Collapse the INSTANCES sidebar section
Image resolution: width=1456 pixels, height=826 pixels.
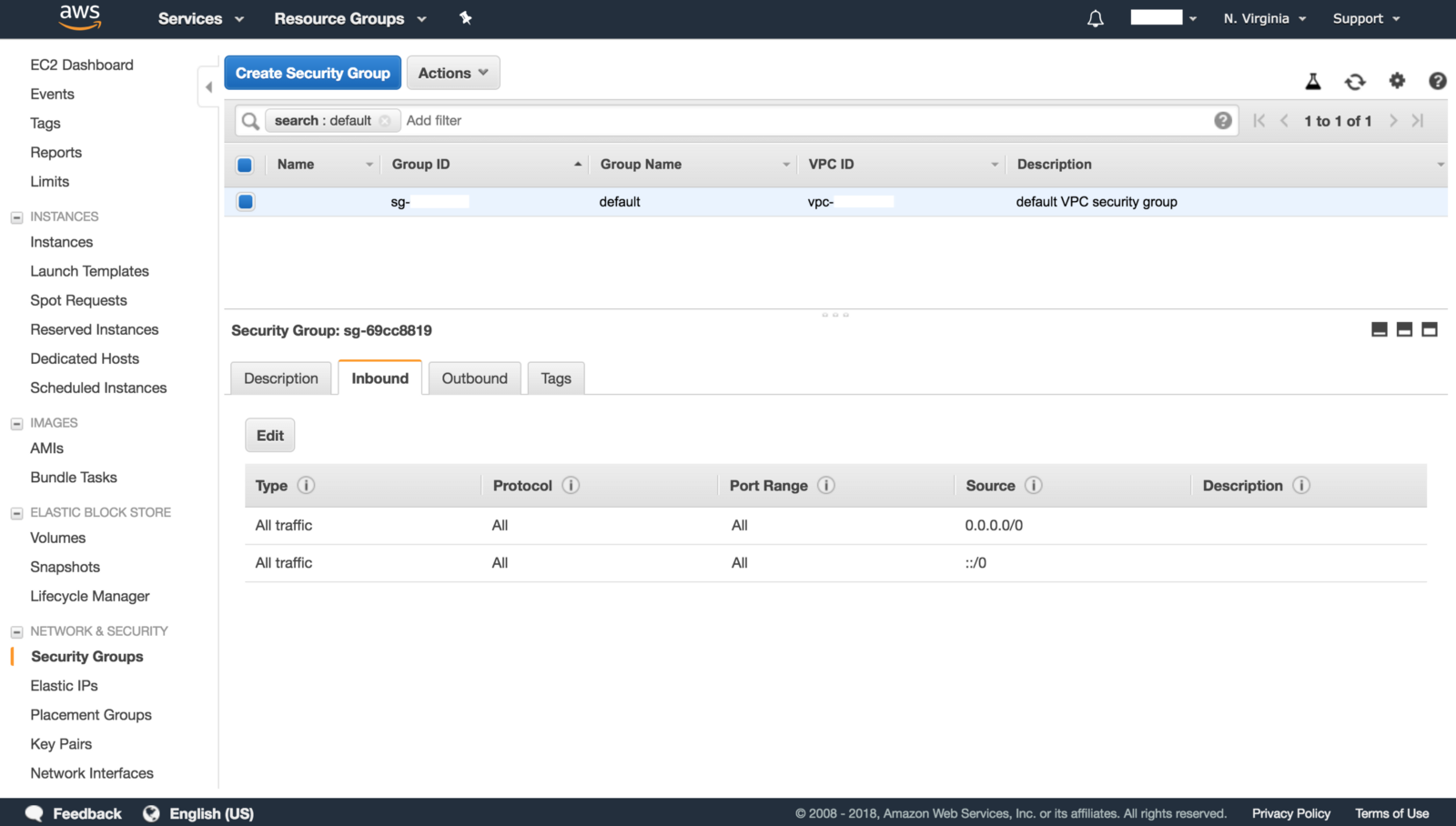[16, 217]
